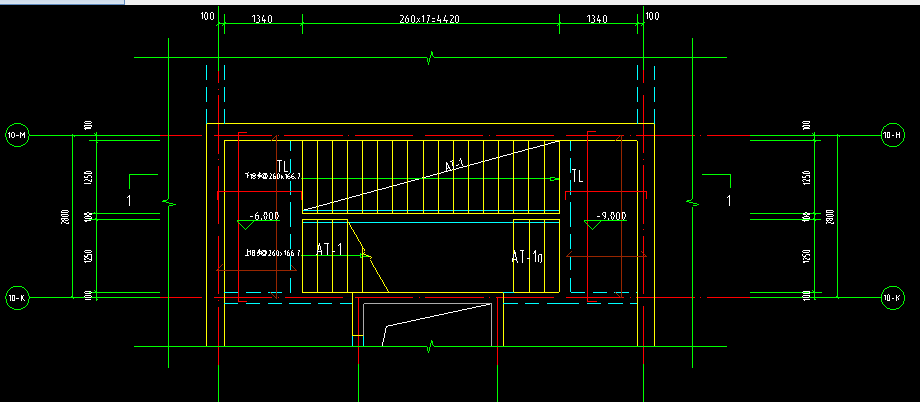This screenshot has height=402, width=920.
Task: Click the left 1340 dimension text
Action: pyautogui.click(x=262, y=19)
